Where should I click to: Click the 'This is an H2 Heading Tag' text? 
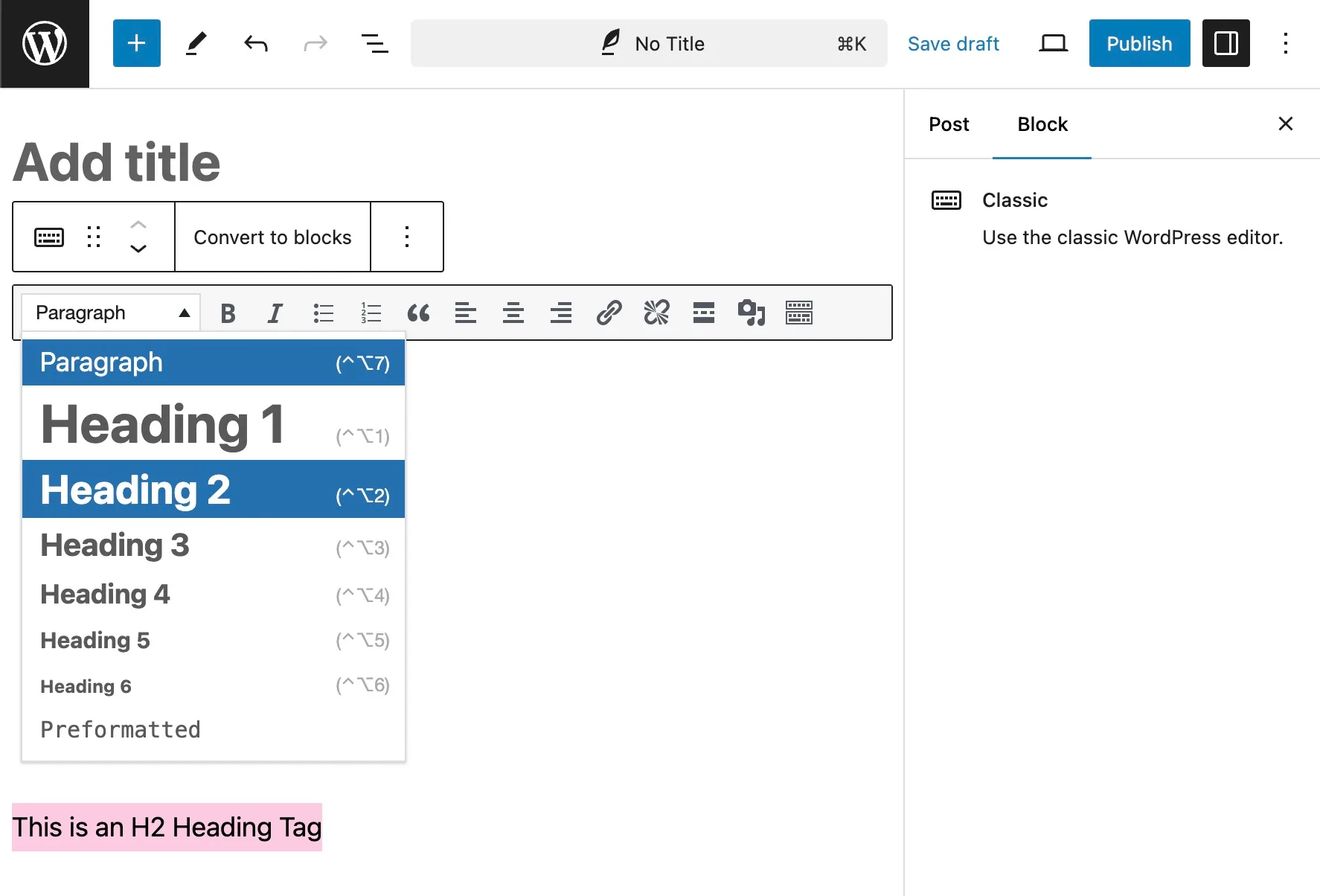click(167, 827)
